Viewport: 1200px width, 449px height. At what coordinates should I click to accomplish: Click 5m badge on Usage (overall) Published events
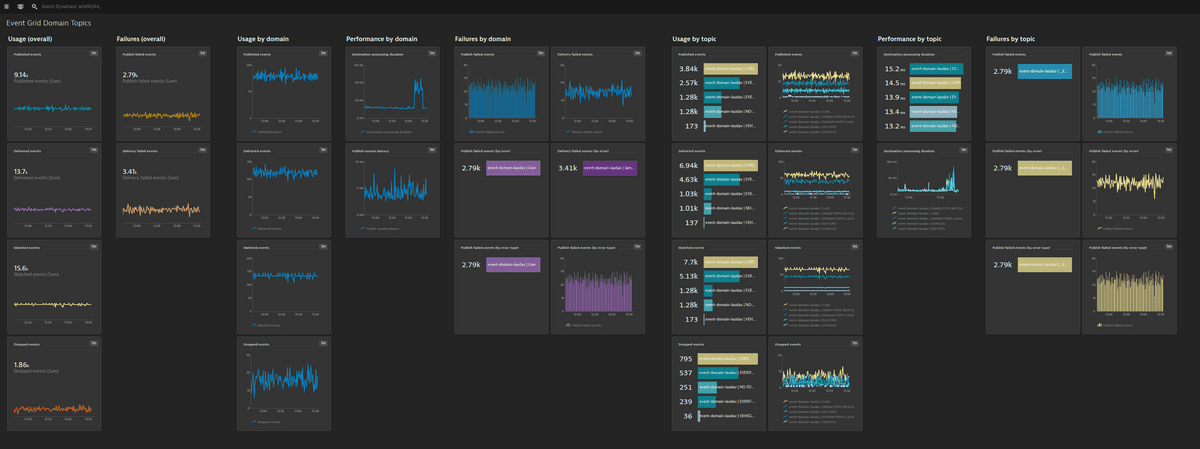93,53
